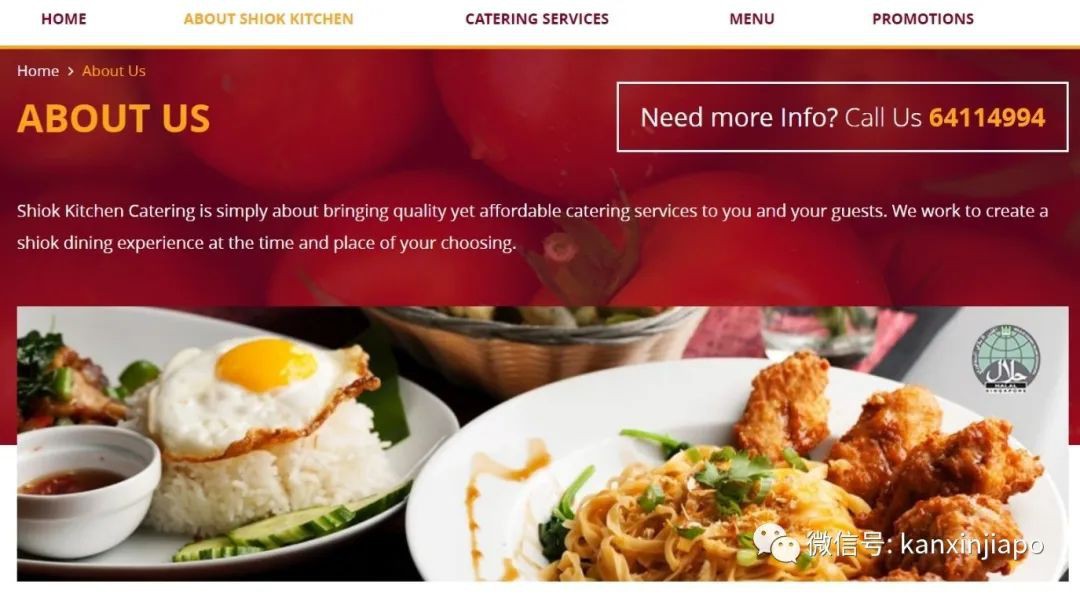Image resolution: width=1080 pixels, height=595 pixels.
Task: Open the HOME navigation menu item
Action: [x=63, y=19]
